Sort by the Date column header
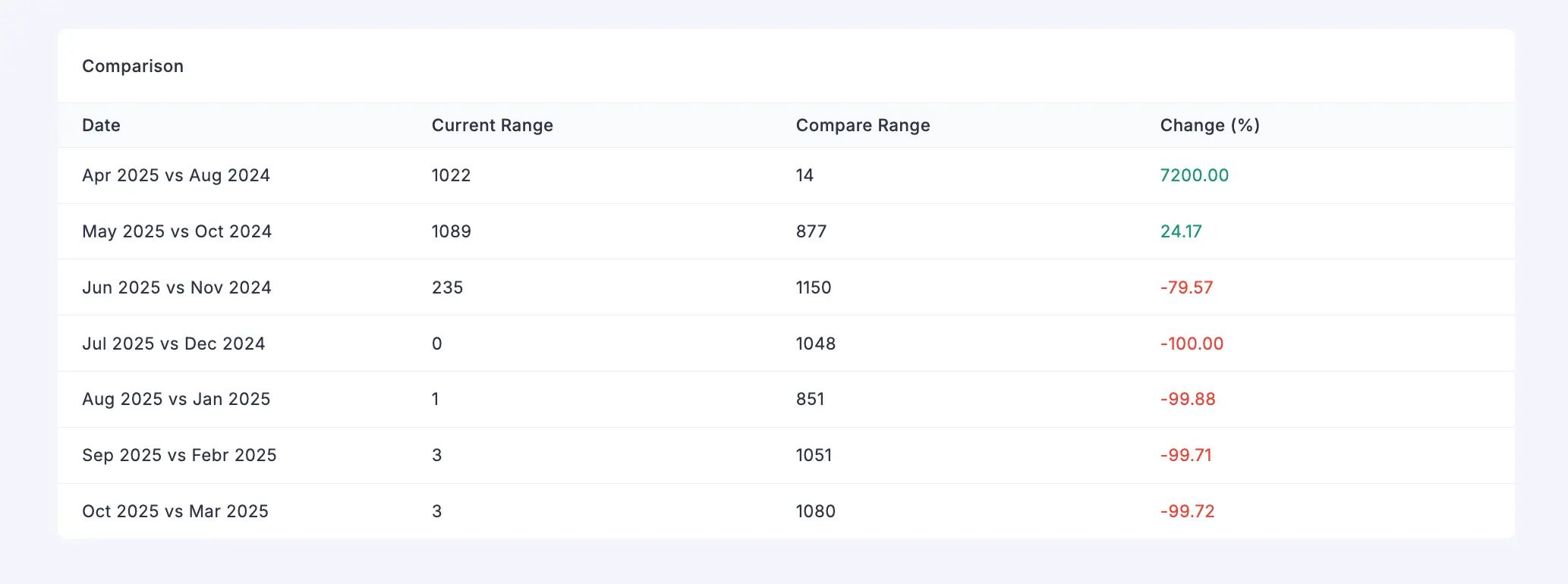This screenshot has width=1568, height=584. [x=101, y=125]
